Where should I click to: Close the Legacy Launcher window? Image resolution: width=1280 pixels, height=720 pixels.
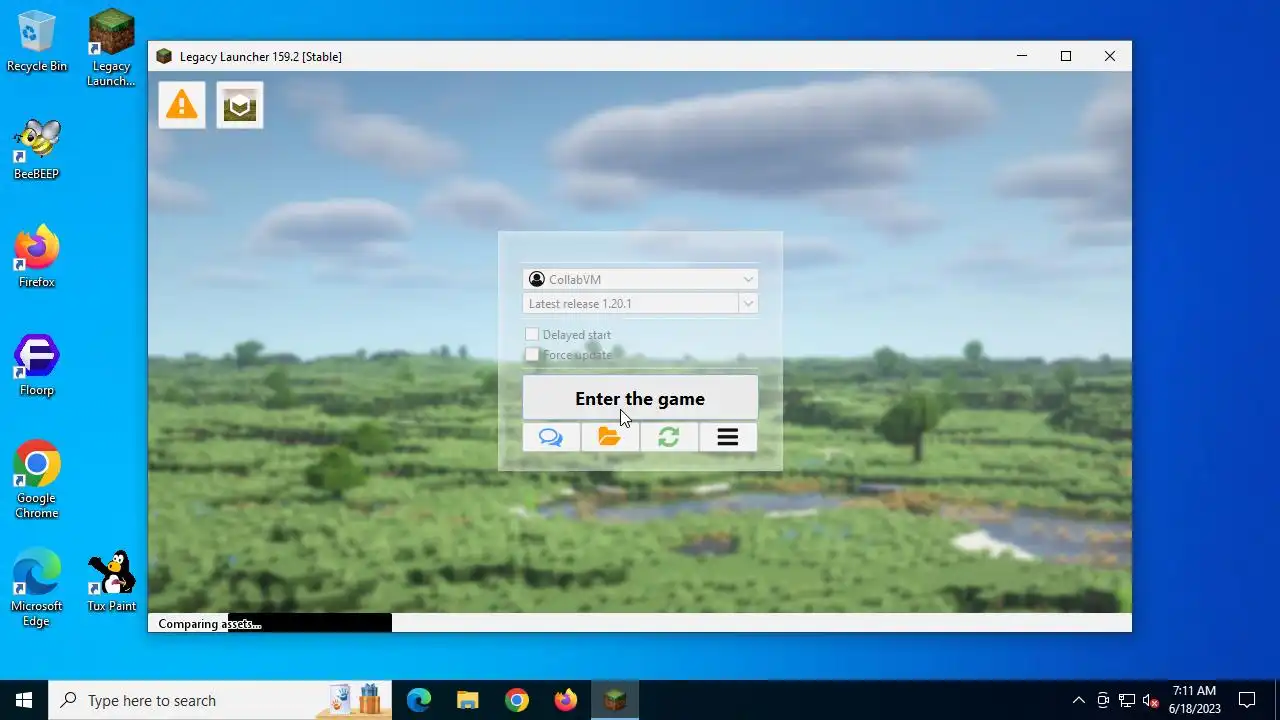point(1110,56)
